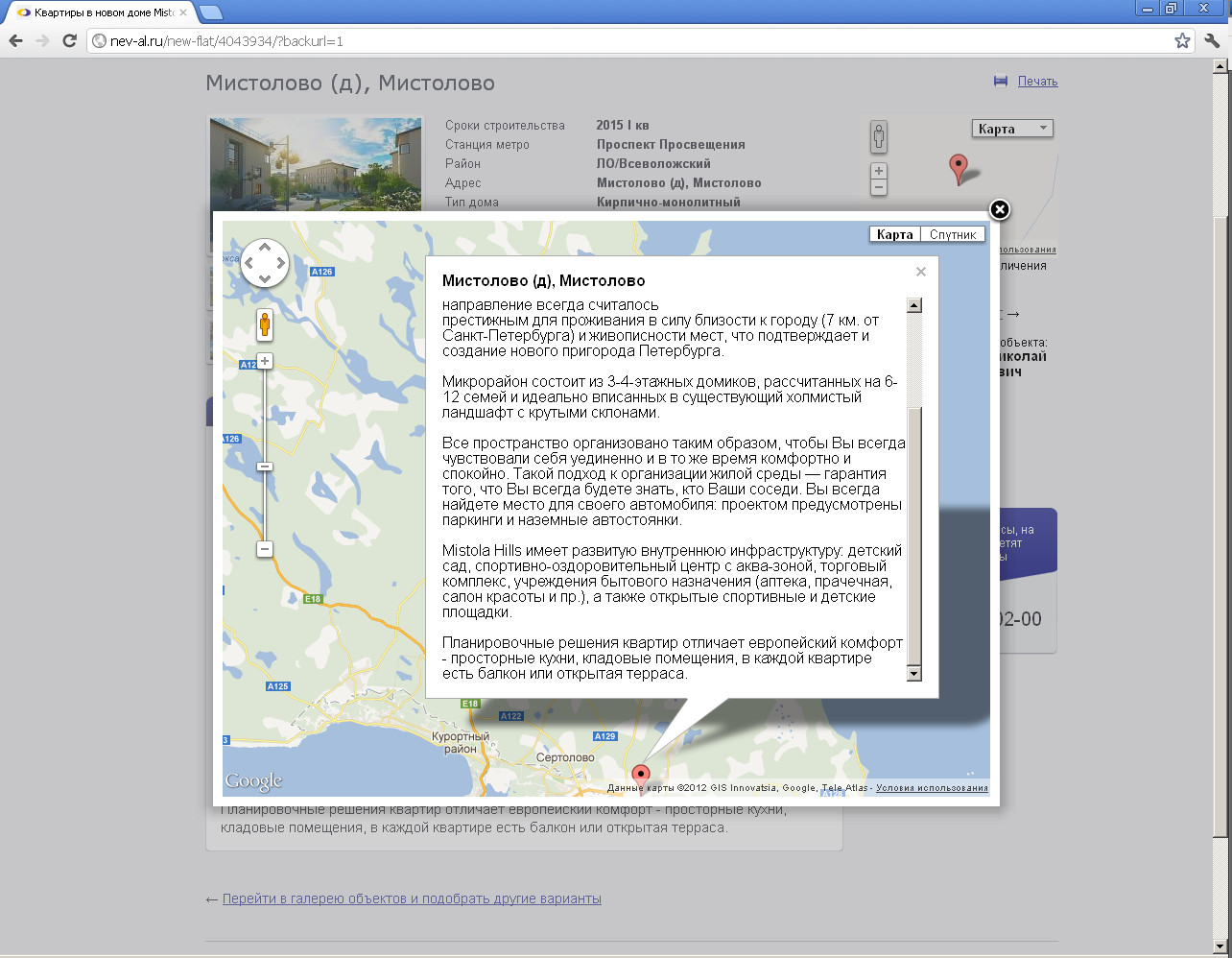1232x958 pixels.
Task: Switch map to Спутник view
Action: pos(952,234)
